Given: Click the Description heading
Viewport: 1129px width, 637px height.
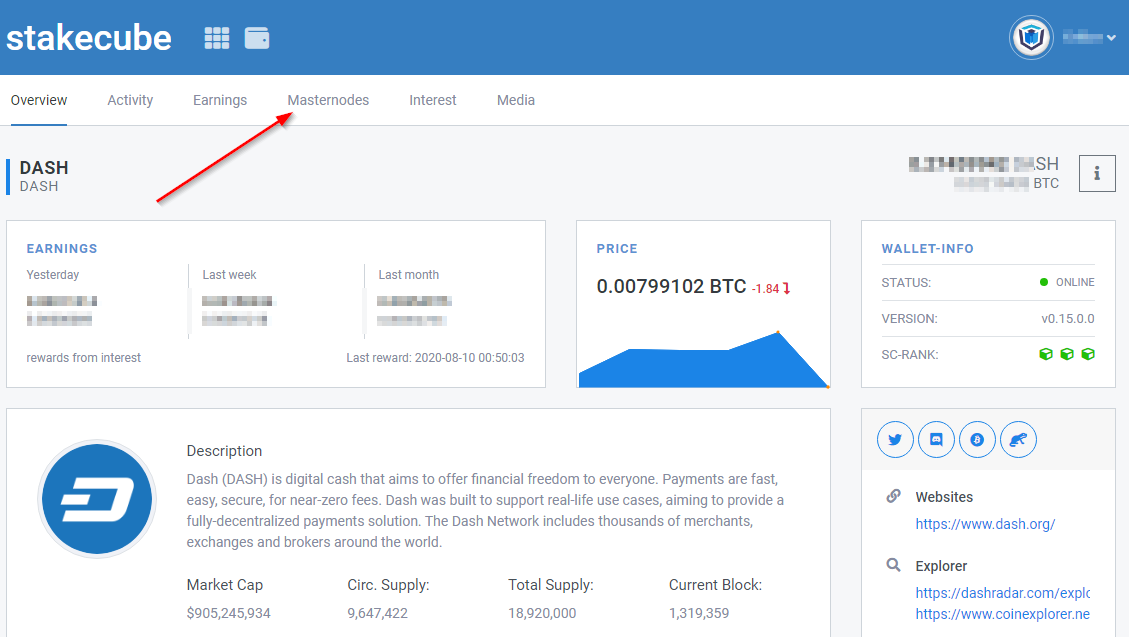Looking at the screenshot, I should [224, 451].
